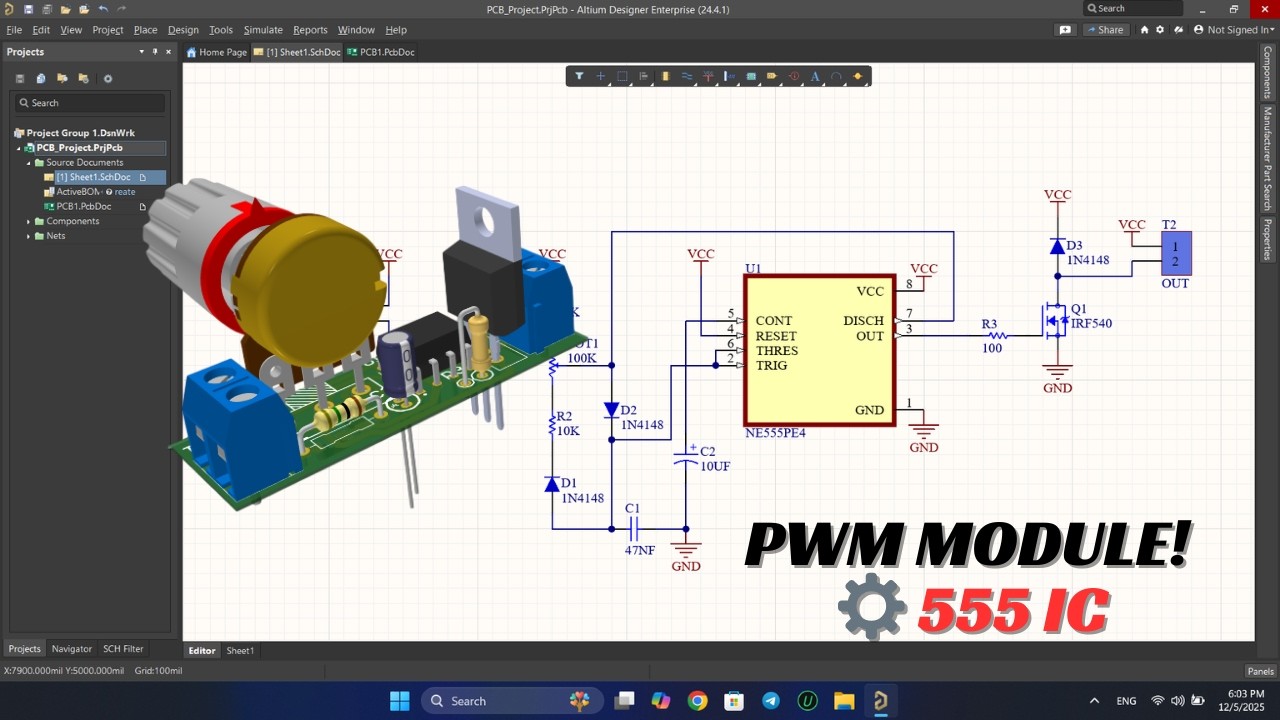This screenshot has width=1280, height=720.
Task: Select the Arc drawing tool
Action: [x=836, y=76]
